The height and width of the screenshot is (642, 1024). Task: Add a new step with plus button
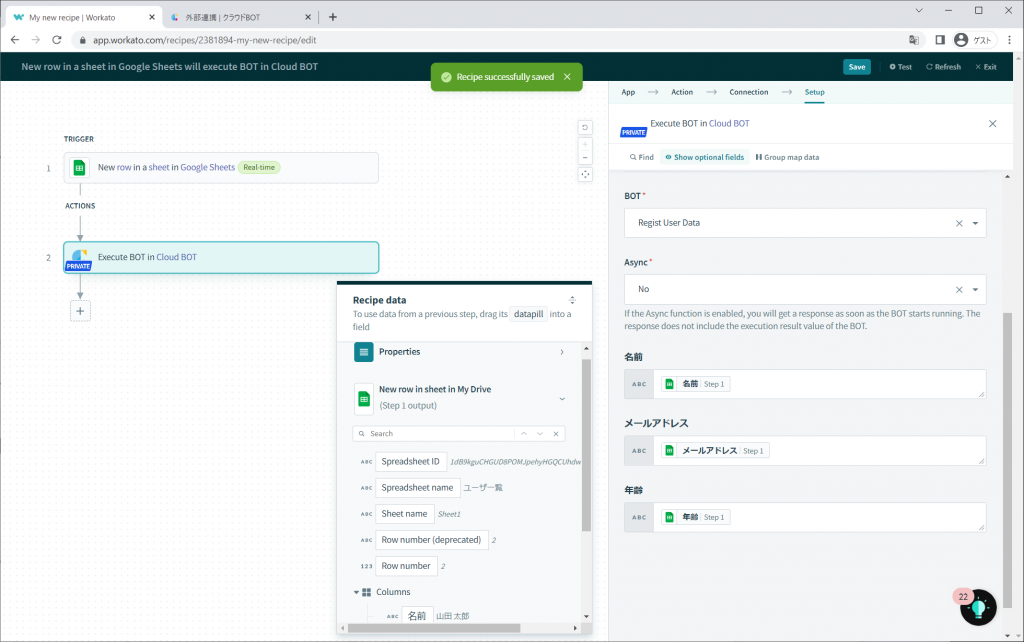(80, 311)
